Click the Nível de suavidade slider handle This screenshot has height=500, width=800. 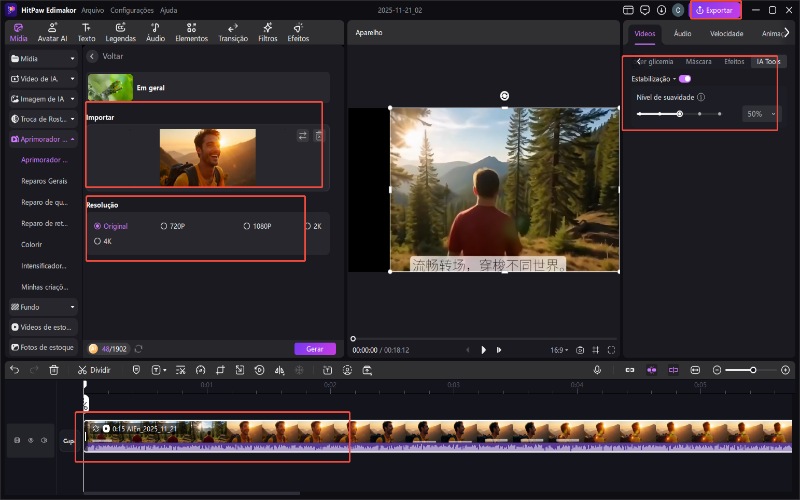(x=679, y=114)
